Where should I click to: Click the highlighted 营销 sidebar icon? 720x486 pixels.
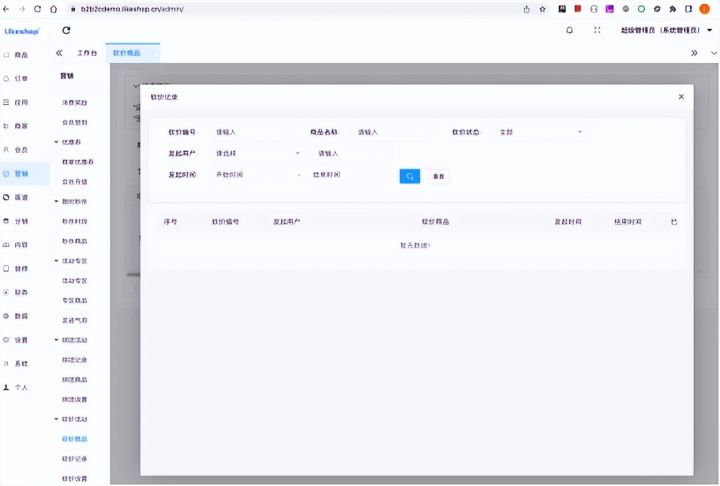(6, 174)
